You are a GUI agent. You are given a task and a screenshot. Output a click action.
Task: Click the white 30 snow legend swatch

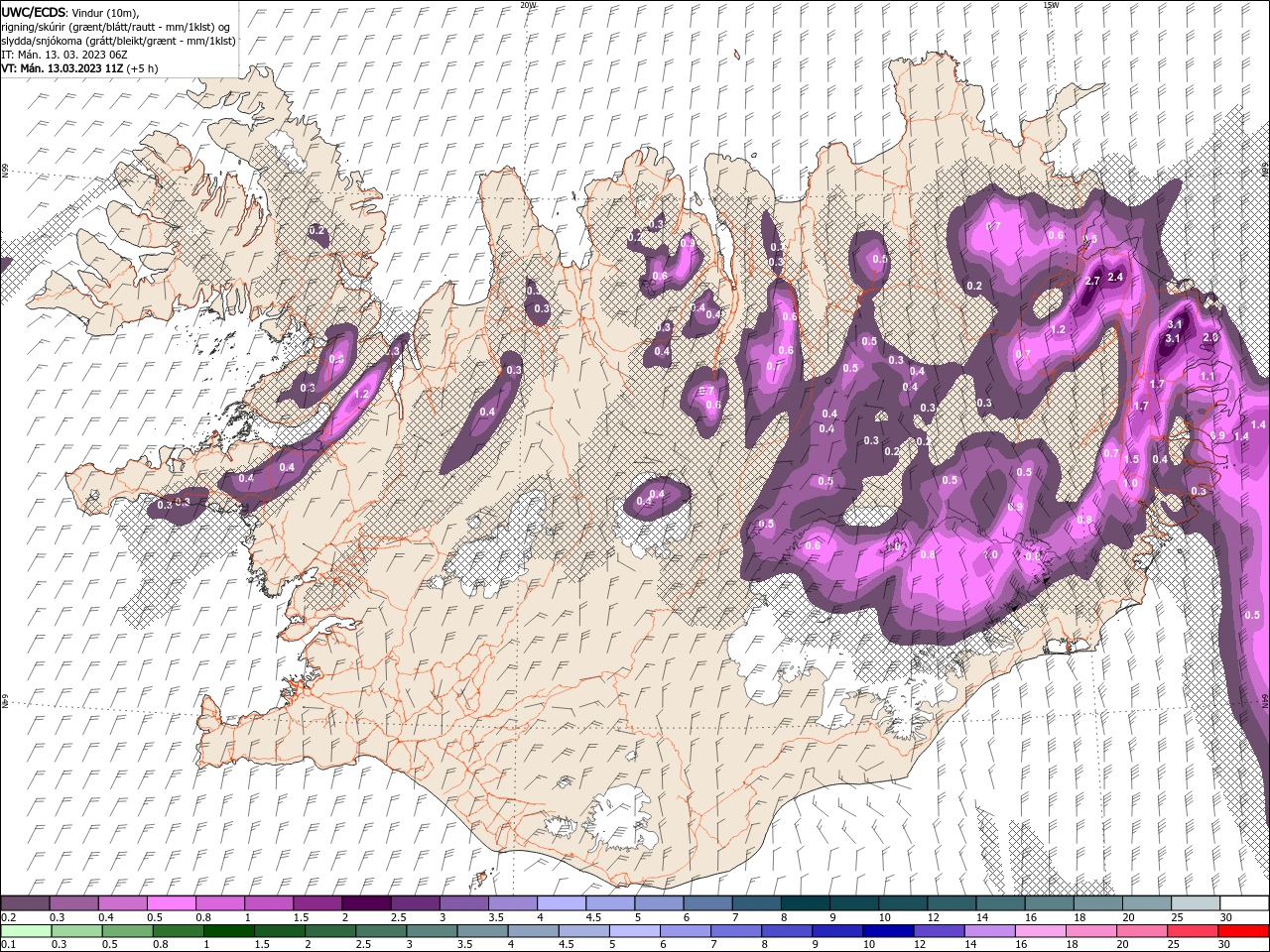tap(1244, 903)
